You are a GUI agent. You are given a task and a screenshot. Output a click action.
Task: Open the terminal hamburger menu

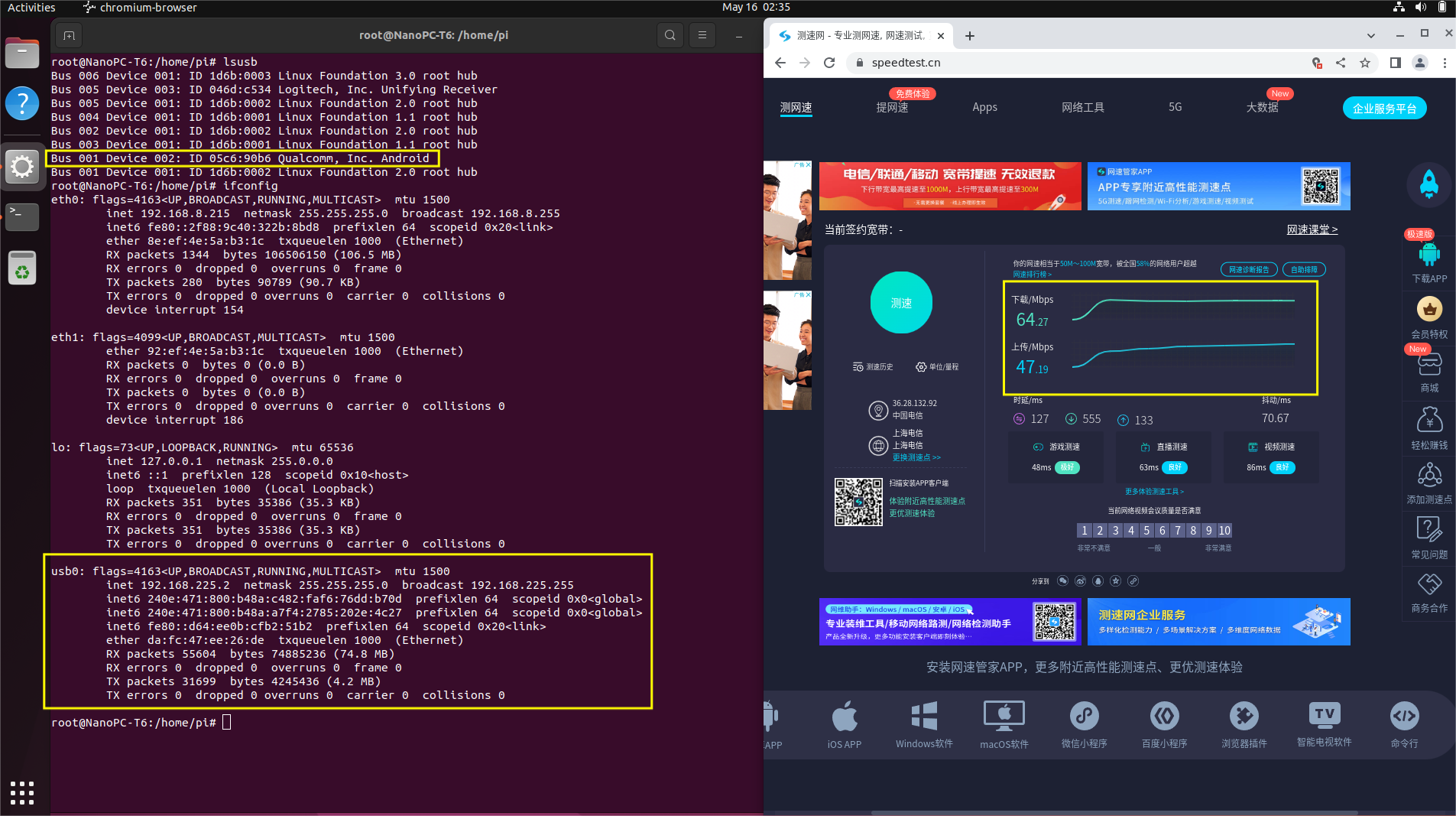pos(702,35)
